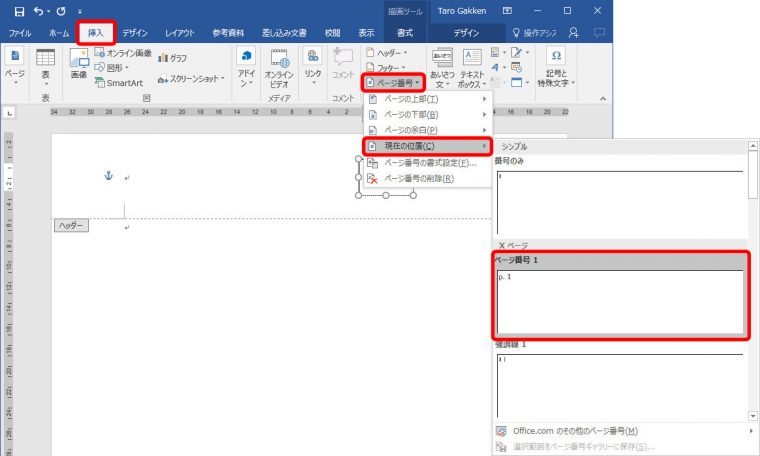760x456 pixels.
Task: Open the スクリーンショット dropdown
Action: point(191,79)
